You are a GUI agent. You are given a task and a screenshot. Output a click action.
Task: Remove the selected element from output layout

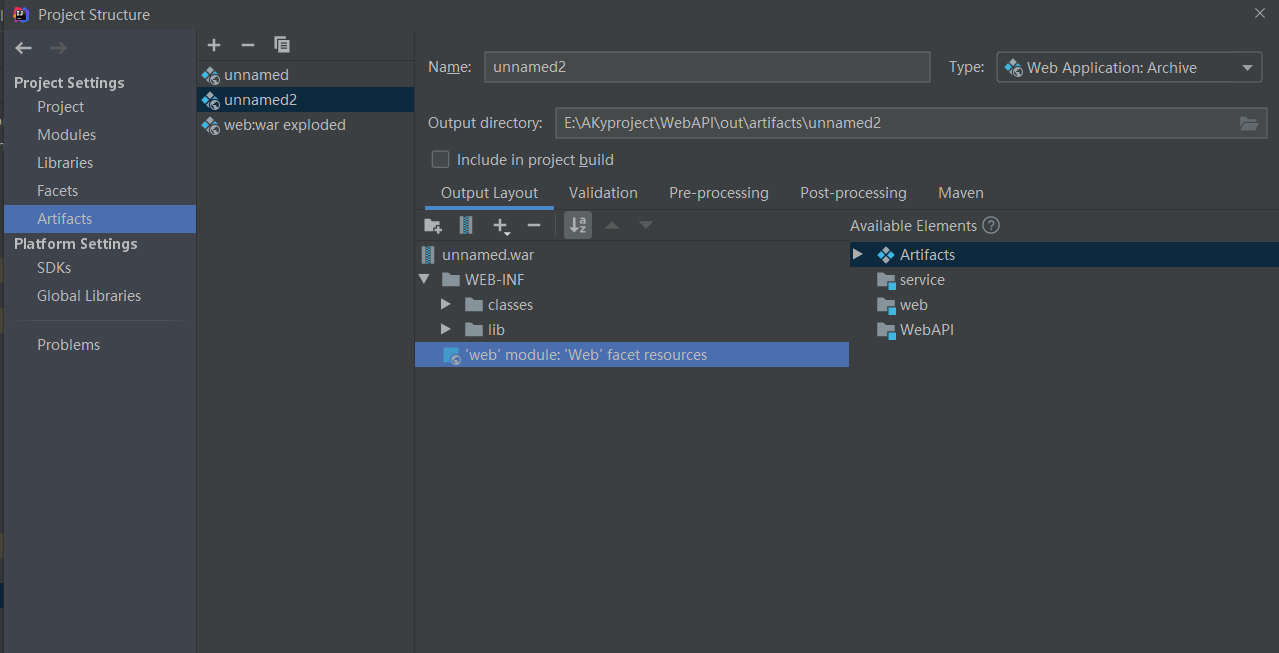click(x=534, y=226)
